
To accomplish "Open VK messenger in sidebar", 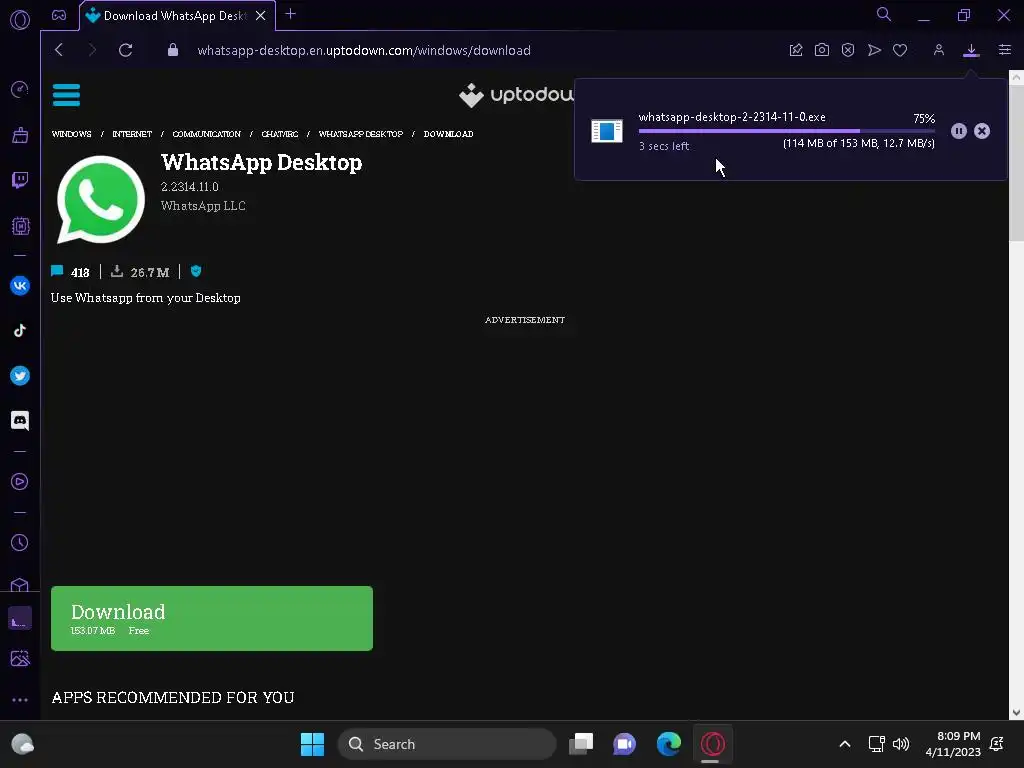I will pos(20,285).
